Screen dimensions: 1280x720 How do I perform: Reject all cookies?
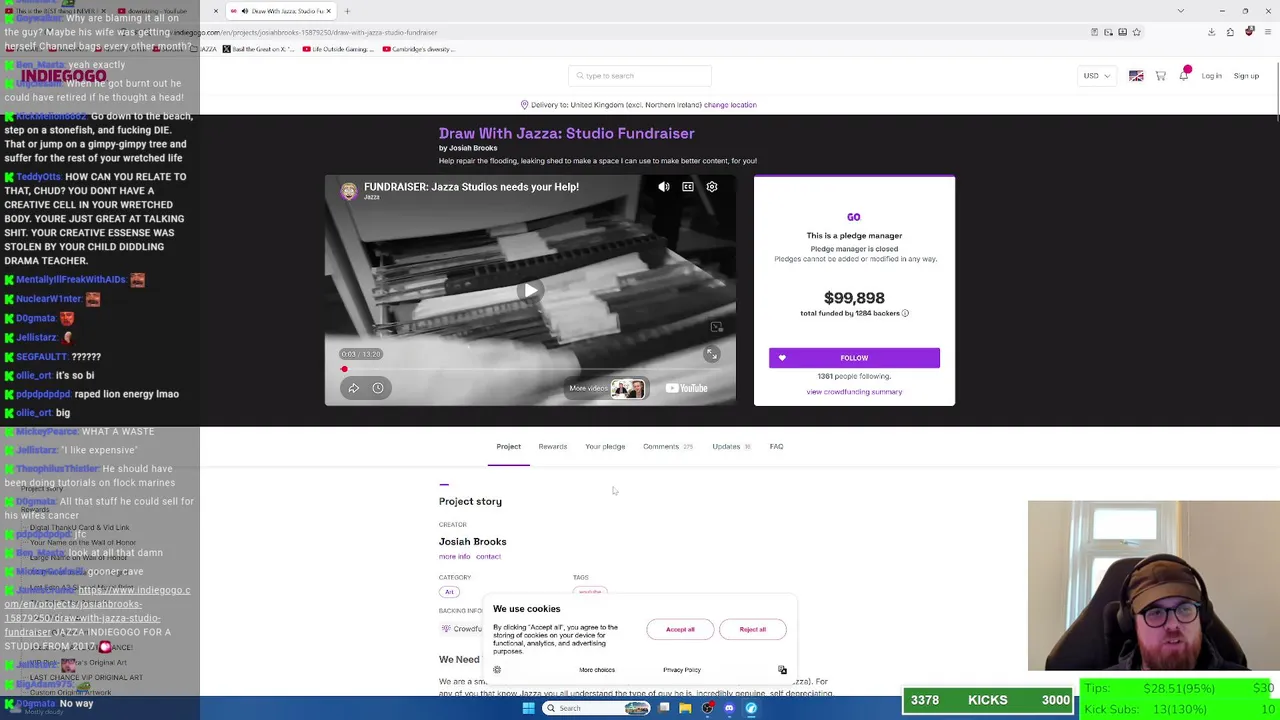752,630
